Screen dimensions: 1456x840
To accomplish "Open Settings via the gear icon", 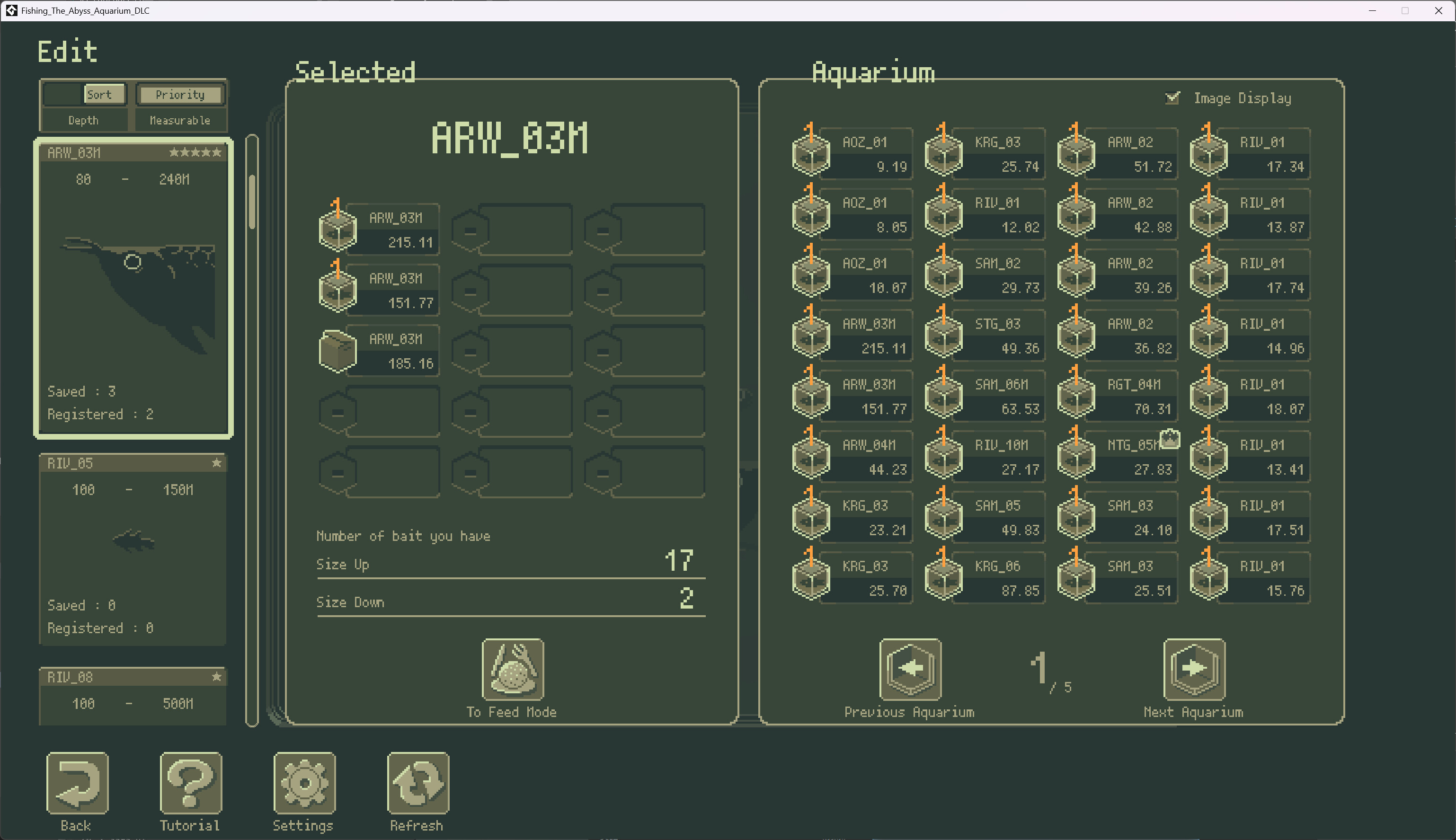I will point(304,785).
